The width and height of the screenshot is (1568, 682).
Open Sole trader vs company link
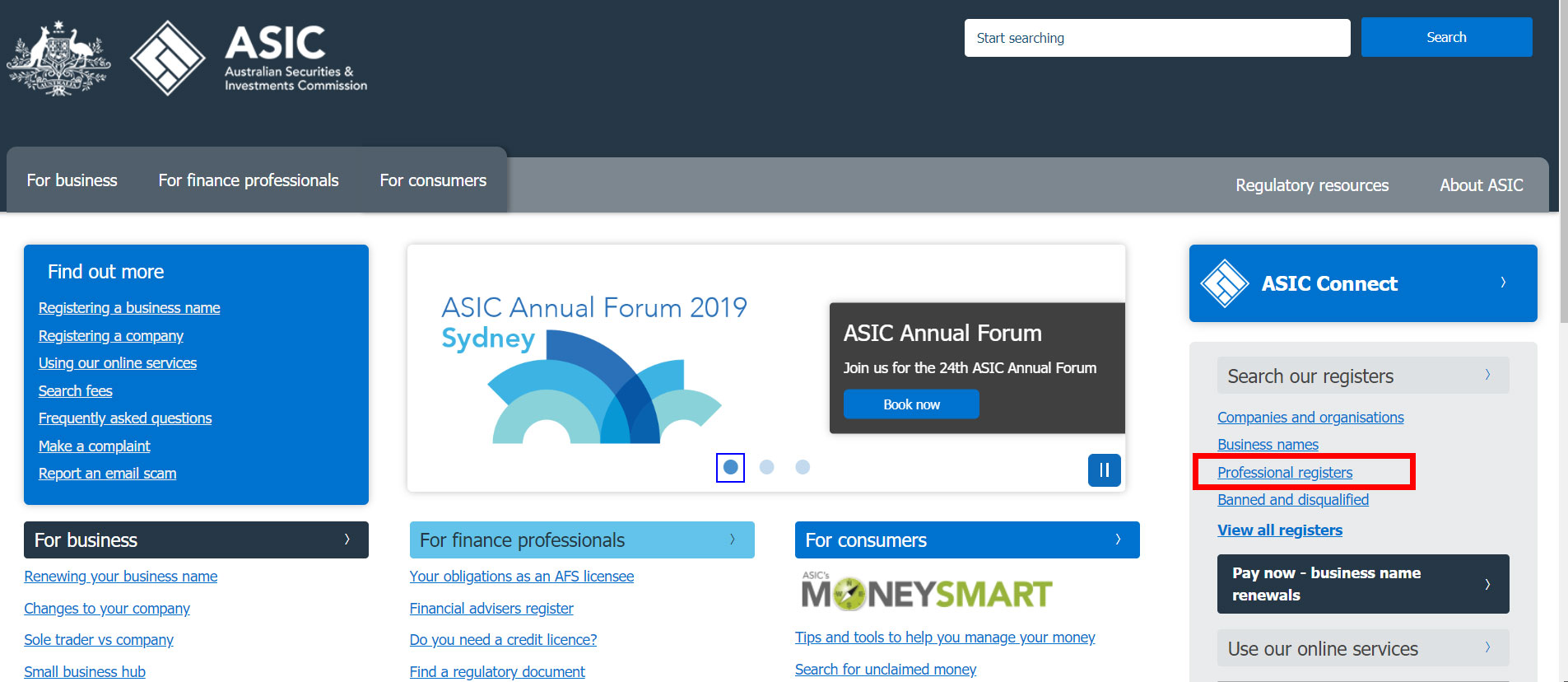99,640
